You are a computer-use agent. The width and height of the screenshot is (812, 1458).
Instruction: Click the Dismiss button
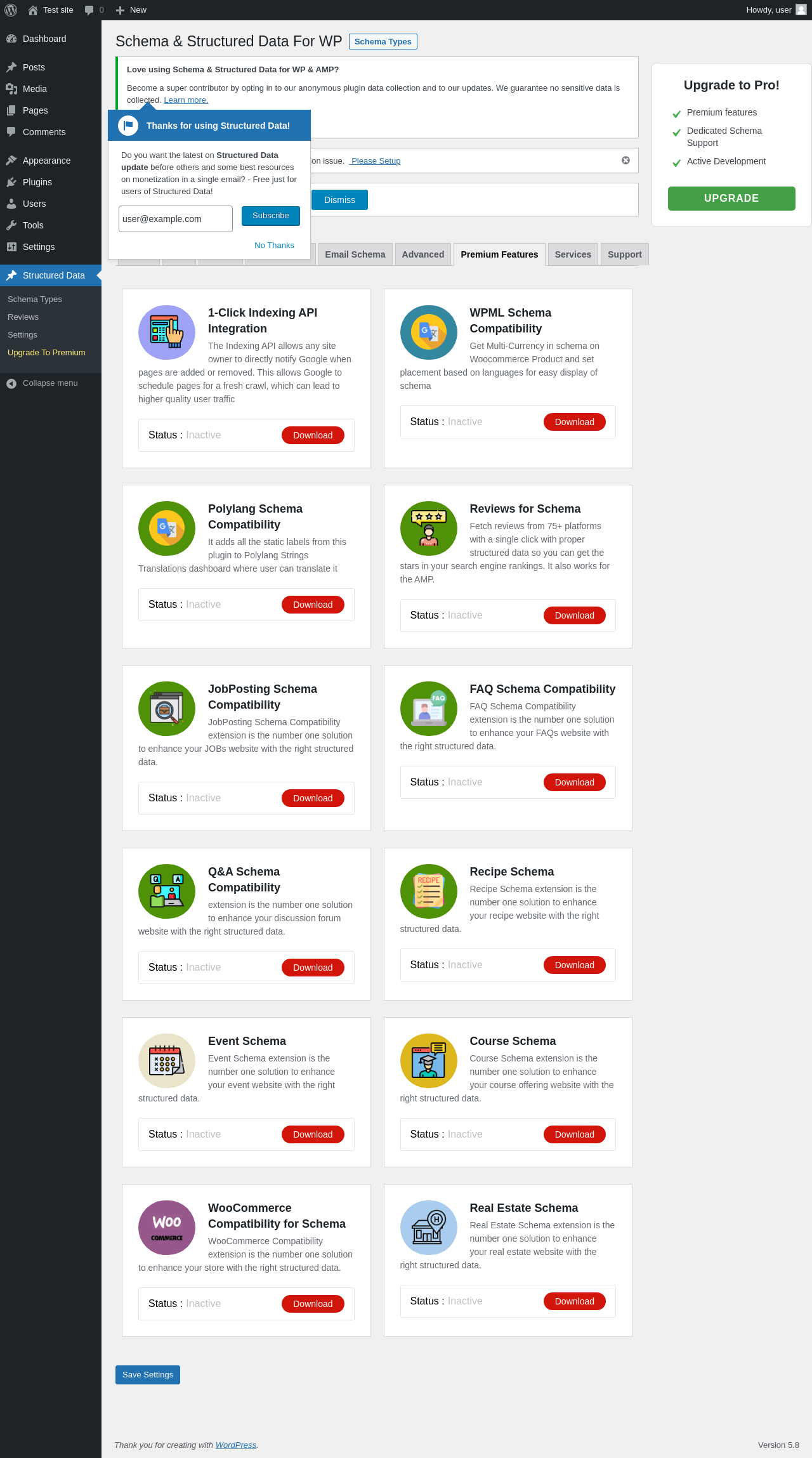pyautogui.click(x=339, y=200)
